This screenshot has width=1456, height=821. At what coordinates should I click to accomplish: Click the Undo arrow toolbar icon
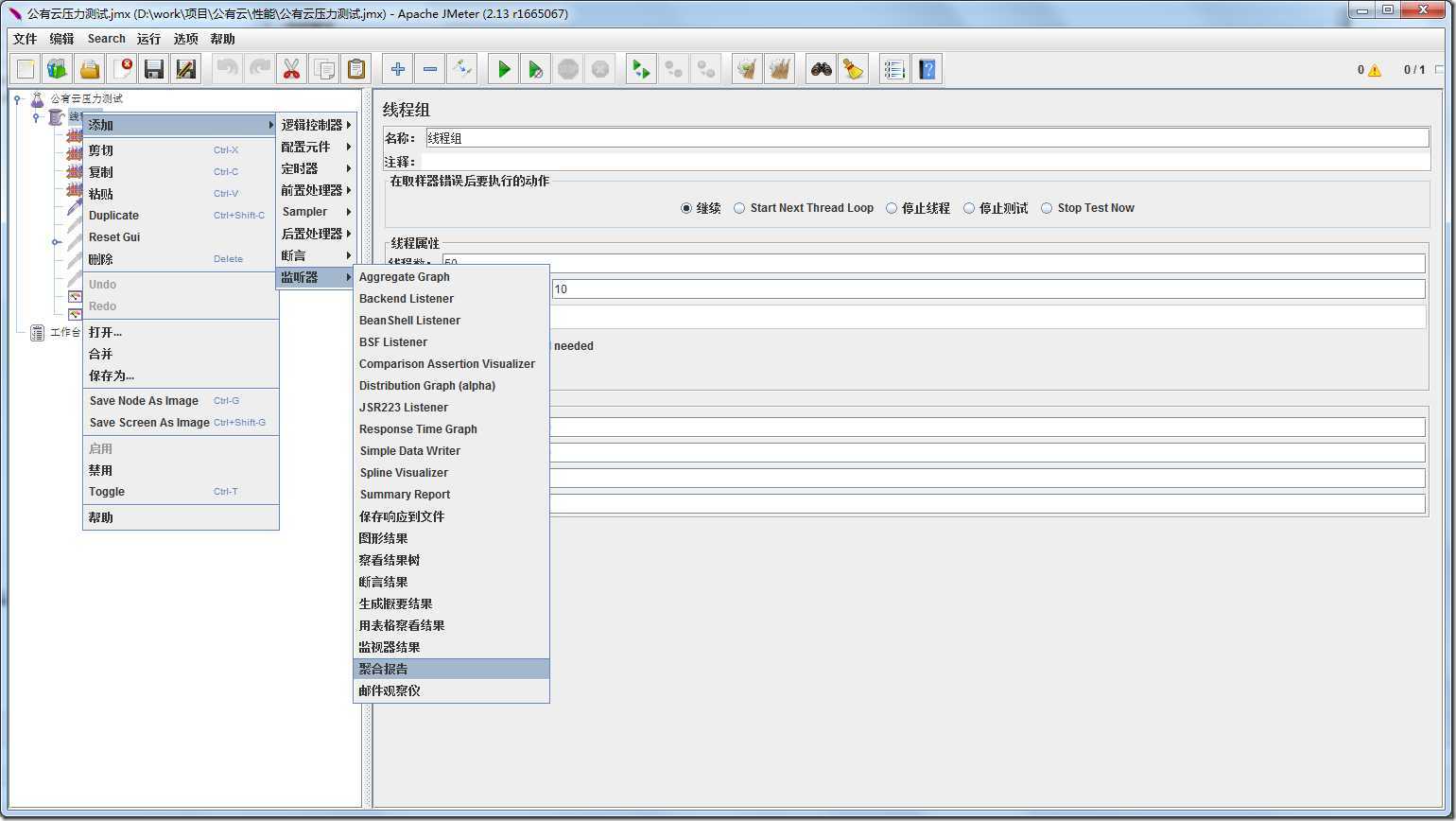[x=228, y=69]
